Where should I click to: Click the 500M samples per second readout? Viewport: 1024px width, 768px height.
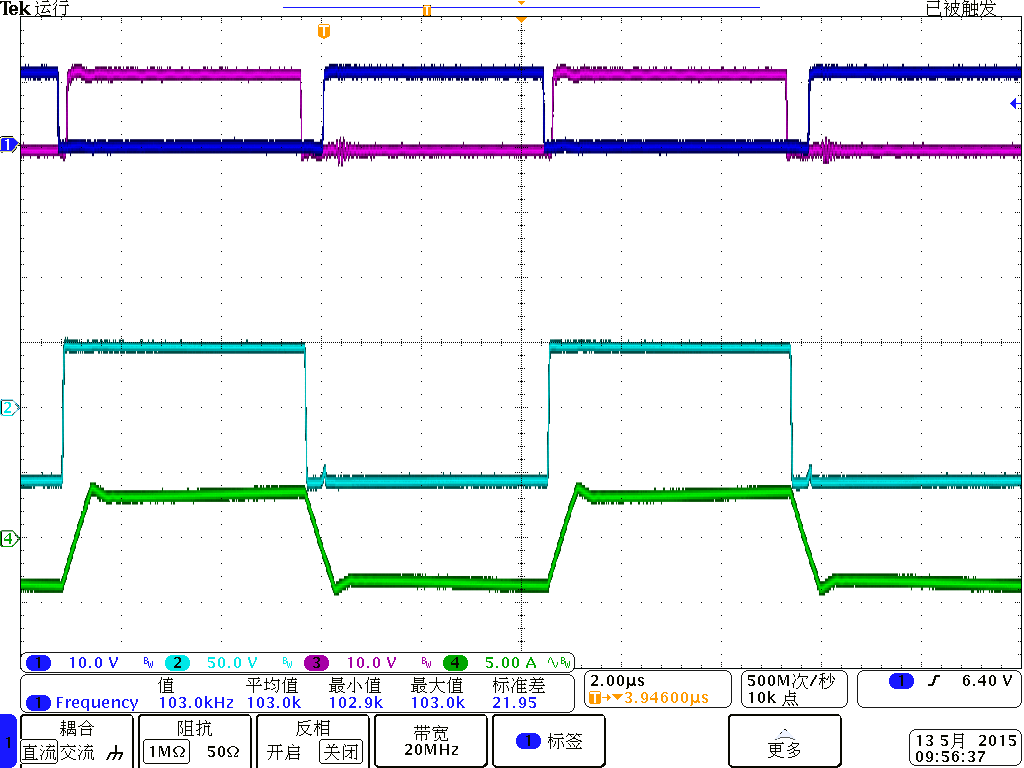[x=791, y=681]
